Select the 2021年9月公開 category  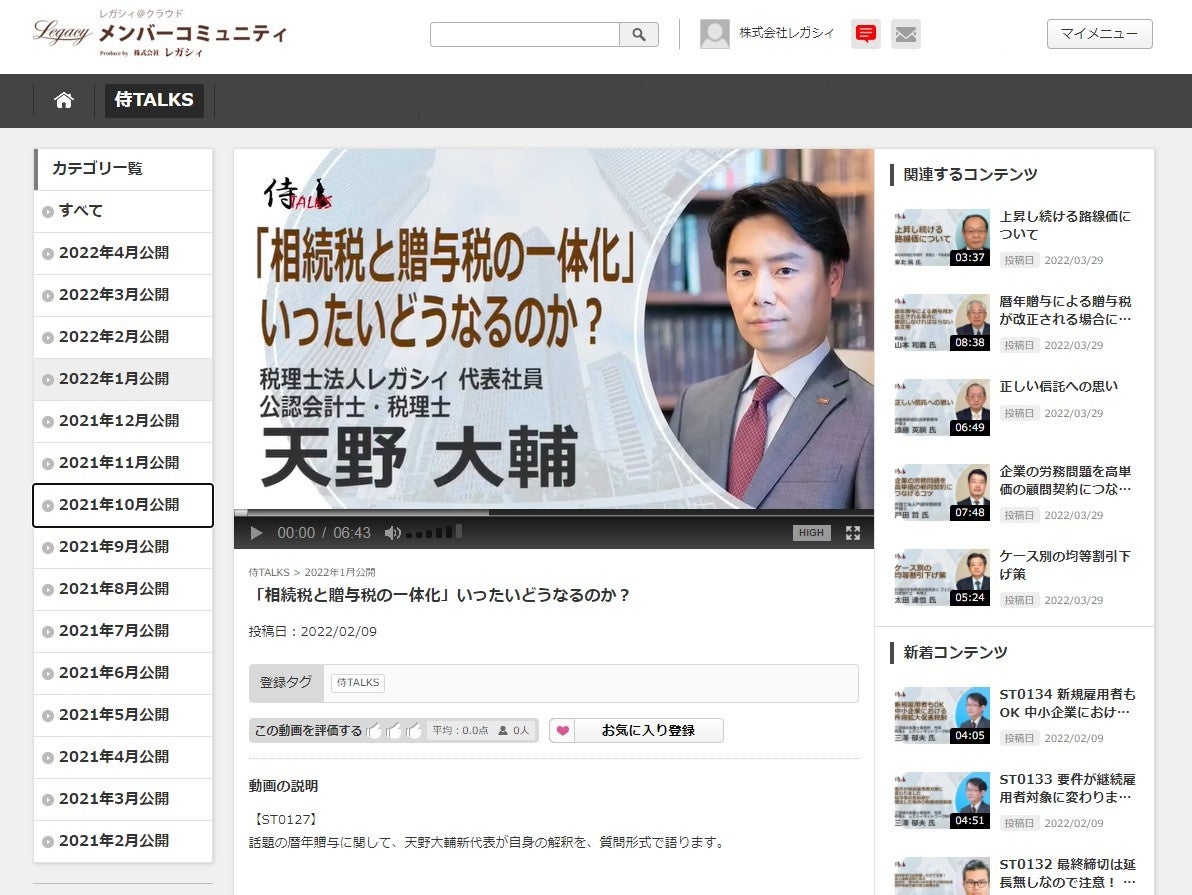coord(123,547)
